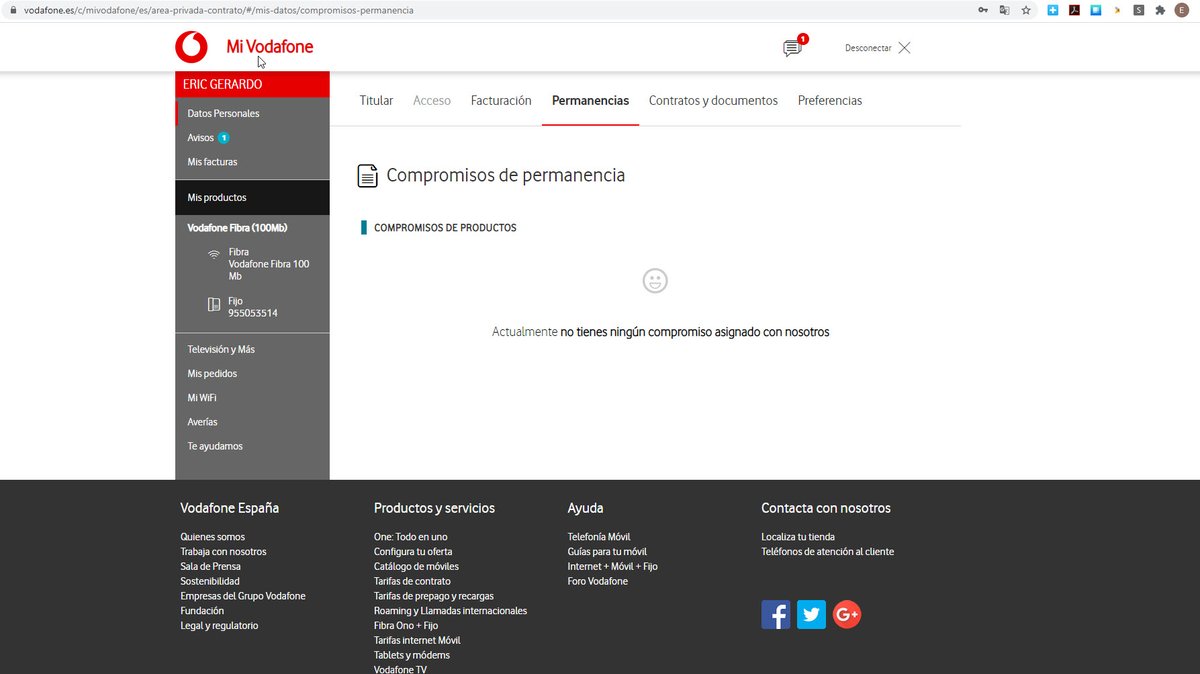Click the Avisos badge showing 1

point(224,138)
